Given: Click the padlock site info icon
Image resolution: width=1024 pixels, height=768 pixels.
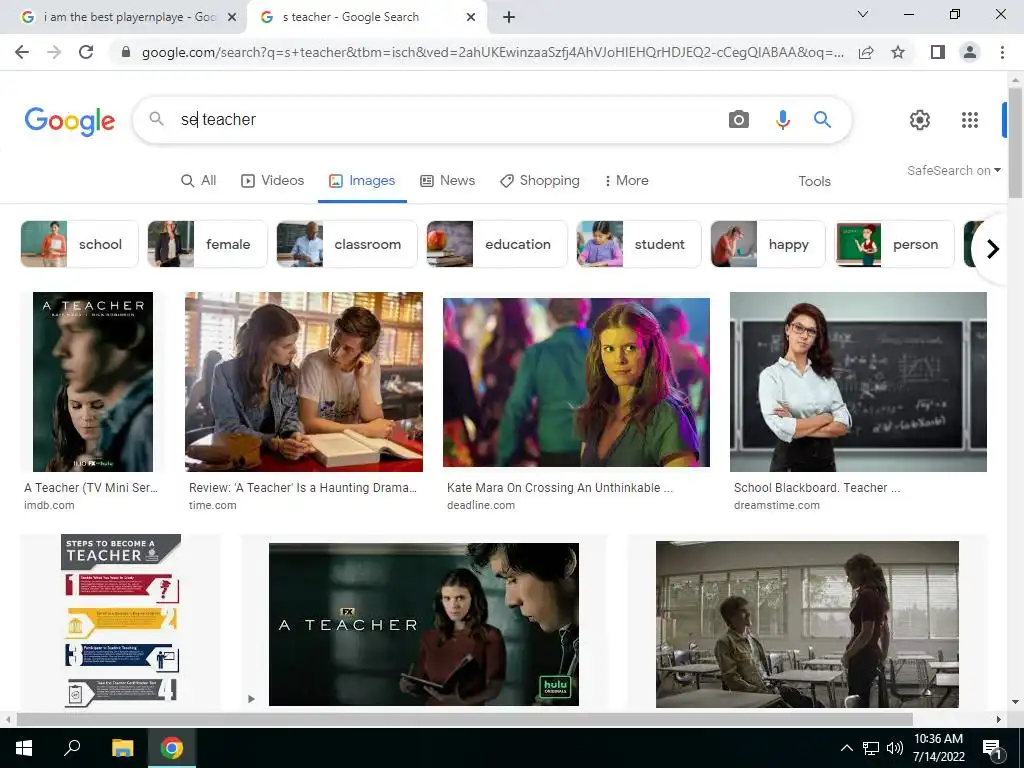Looking at the screenshot, I should pyautogui.click(x=126, y=52).
